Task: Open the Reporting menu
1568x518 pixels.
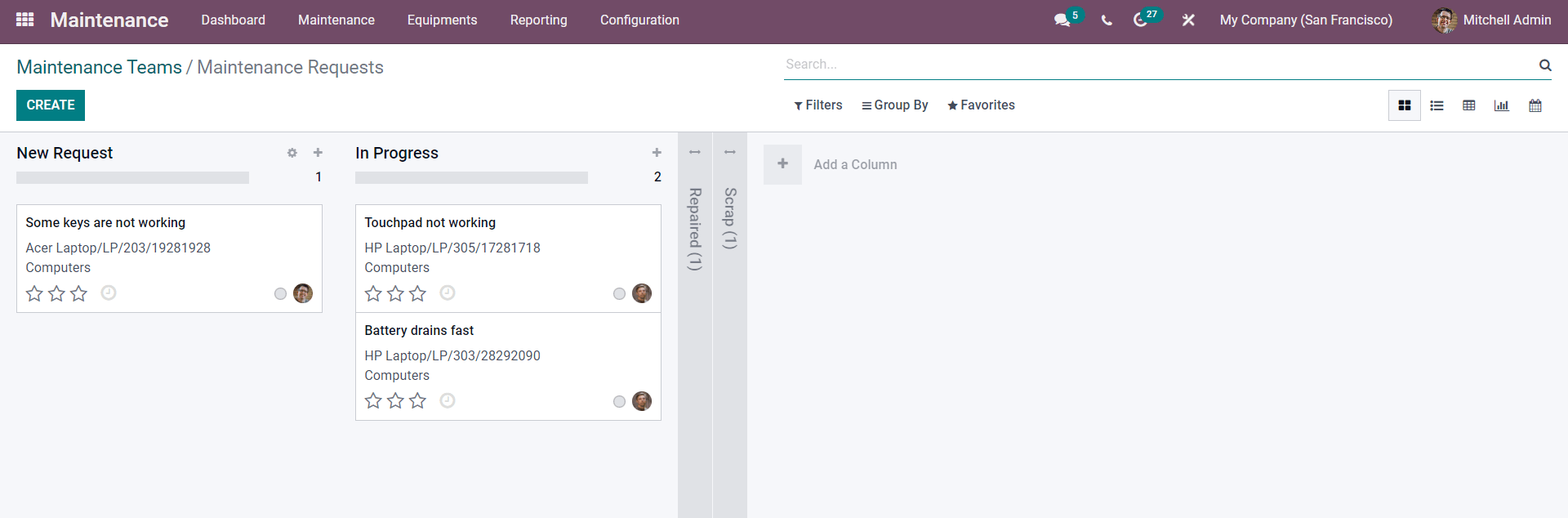Action: coord(539,20)
